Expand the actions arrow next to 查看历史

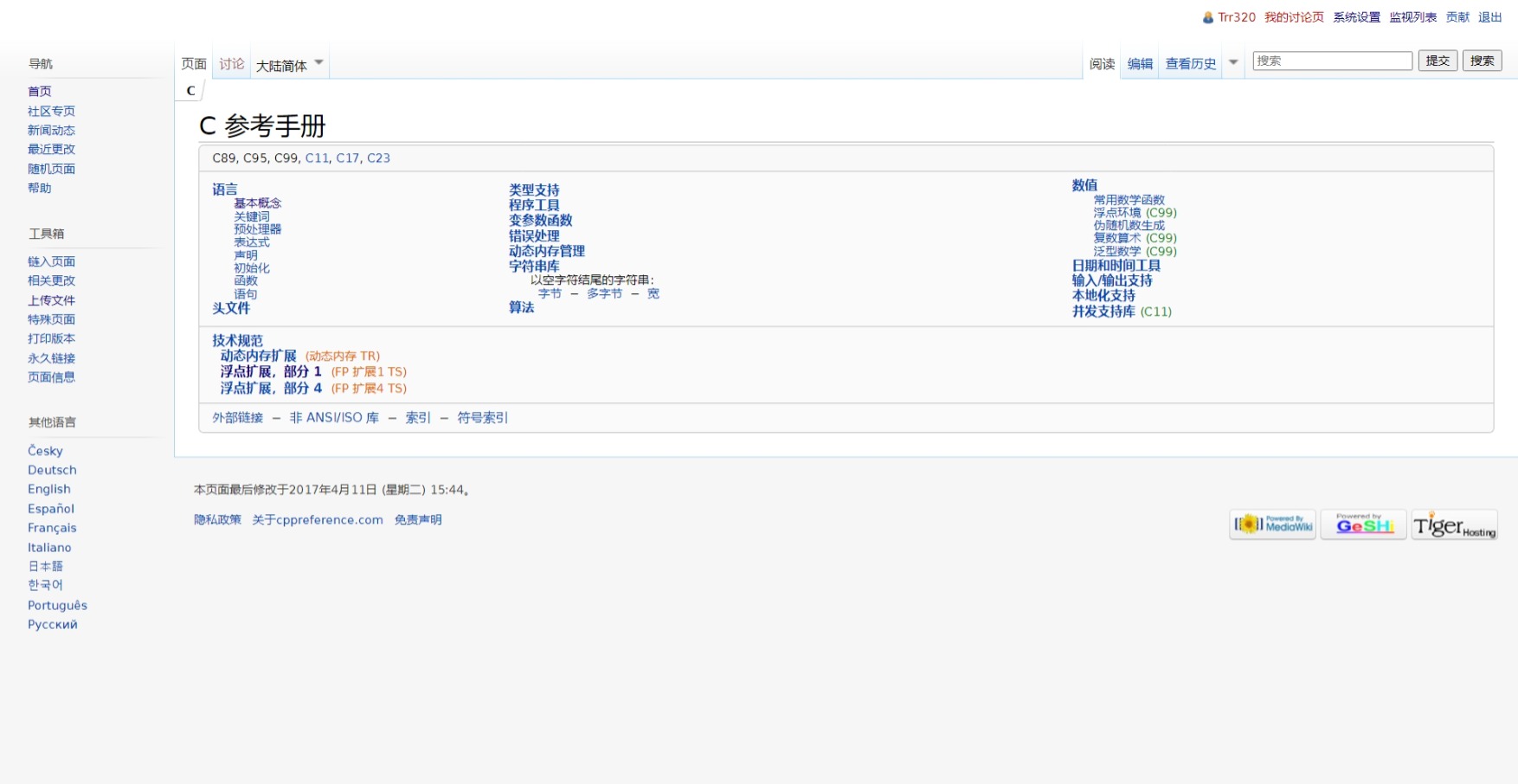click(x=1232, y=61)
